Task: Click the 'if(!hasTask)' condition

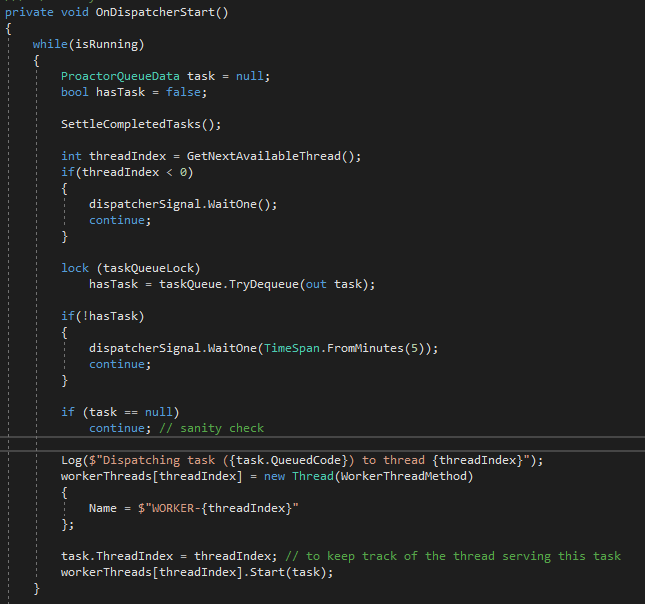Action: 103,316
